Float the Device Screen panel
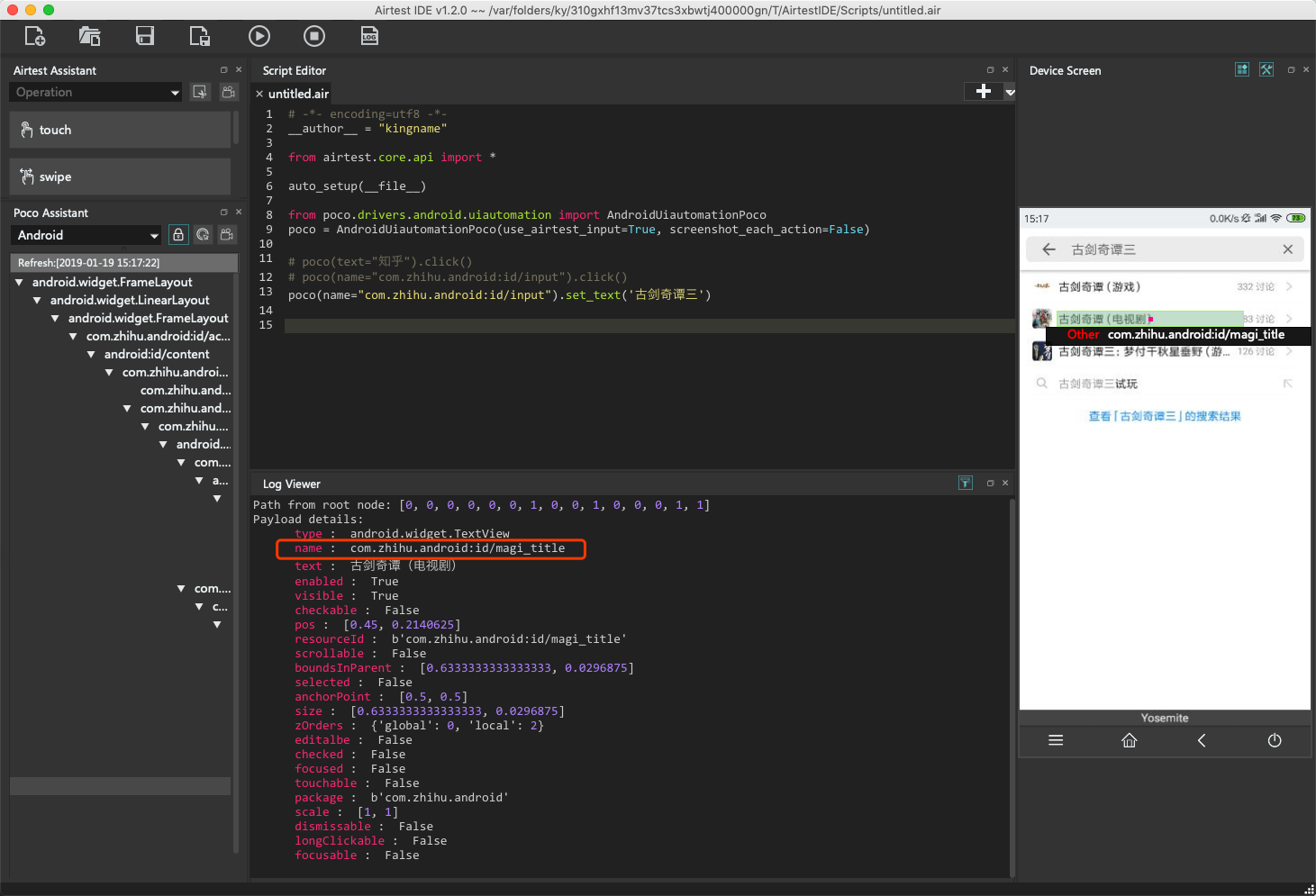Viewport: 1316px width, 896px height. tap(1292, 69)
